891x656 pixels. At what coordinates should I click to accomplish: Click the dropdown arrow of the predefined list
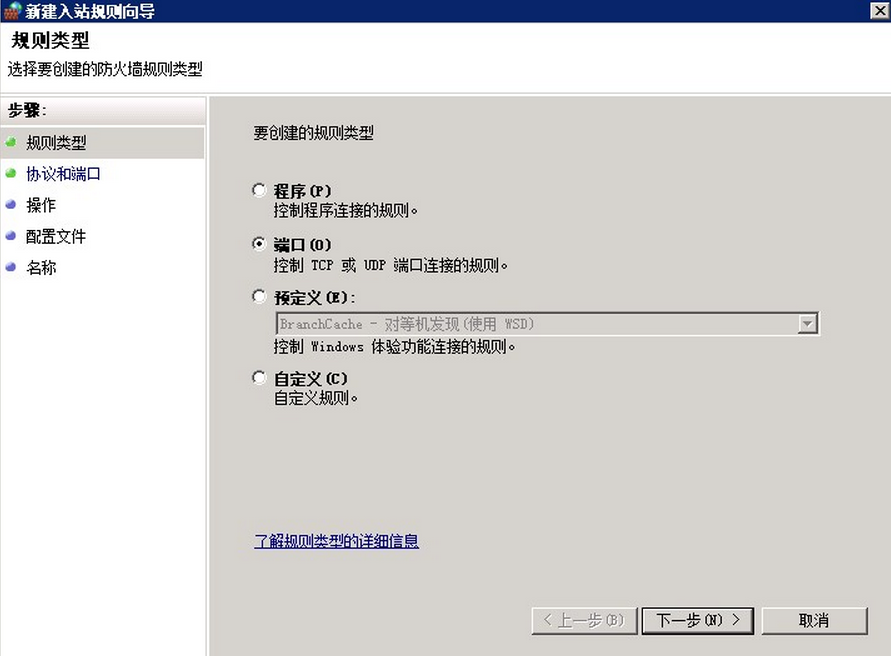point(807,323)
